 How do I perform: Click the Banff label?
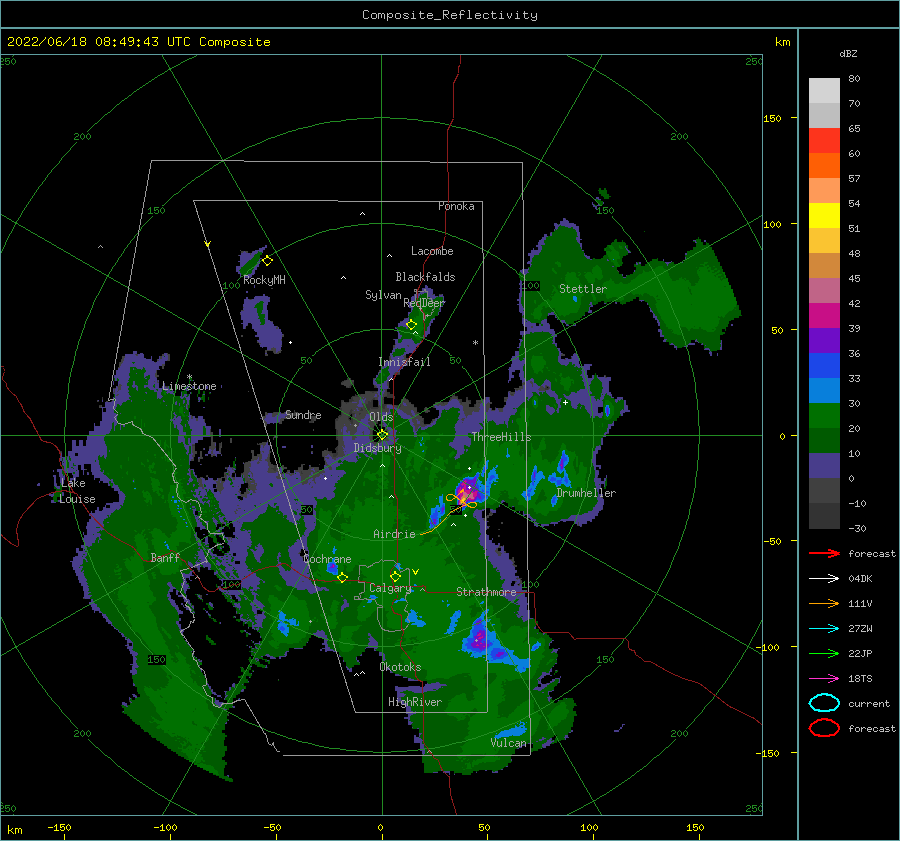pyautogui.click(x=165, y=558)
